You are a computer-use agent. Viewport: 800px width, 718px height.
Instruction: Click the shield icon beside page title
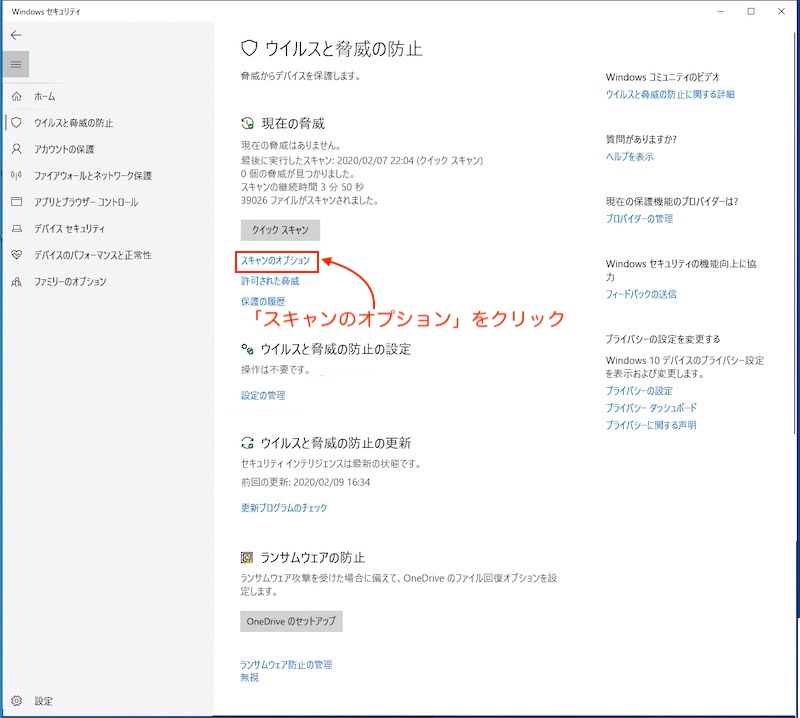coord(248,48)
